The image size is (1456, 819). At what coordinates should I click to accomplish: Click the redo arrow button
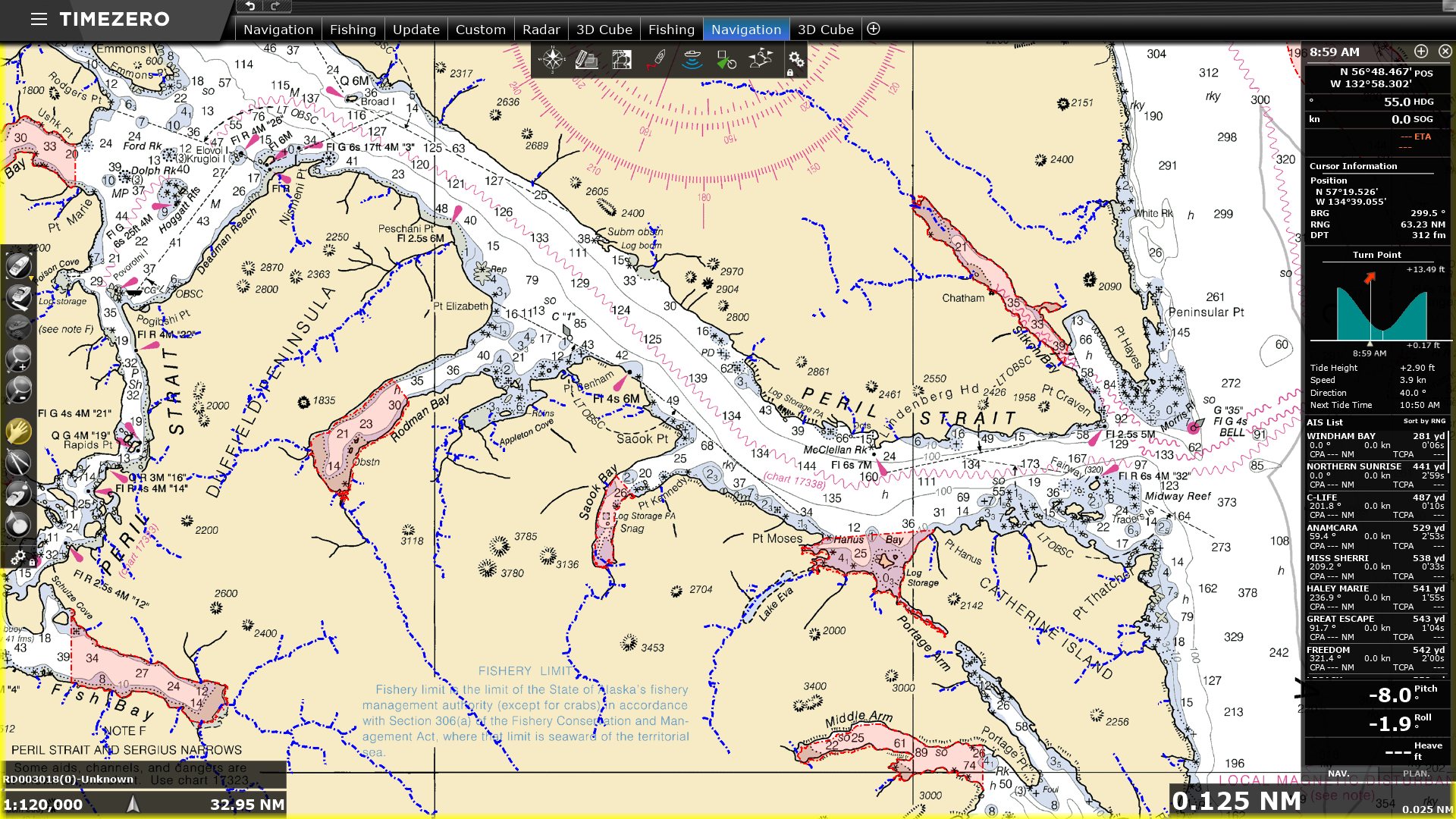pos(275,6)
